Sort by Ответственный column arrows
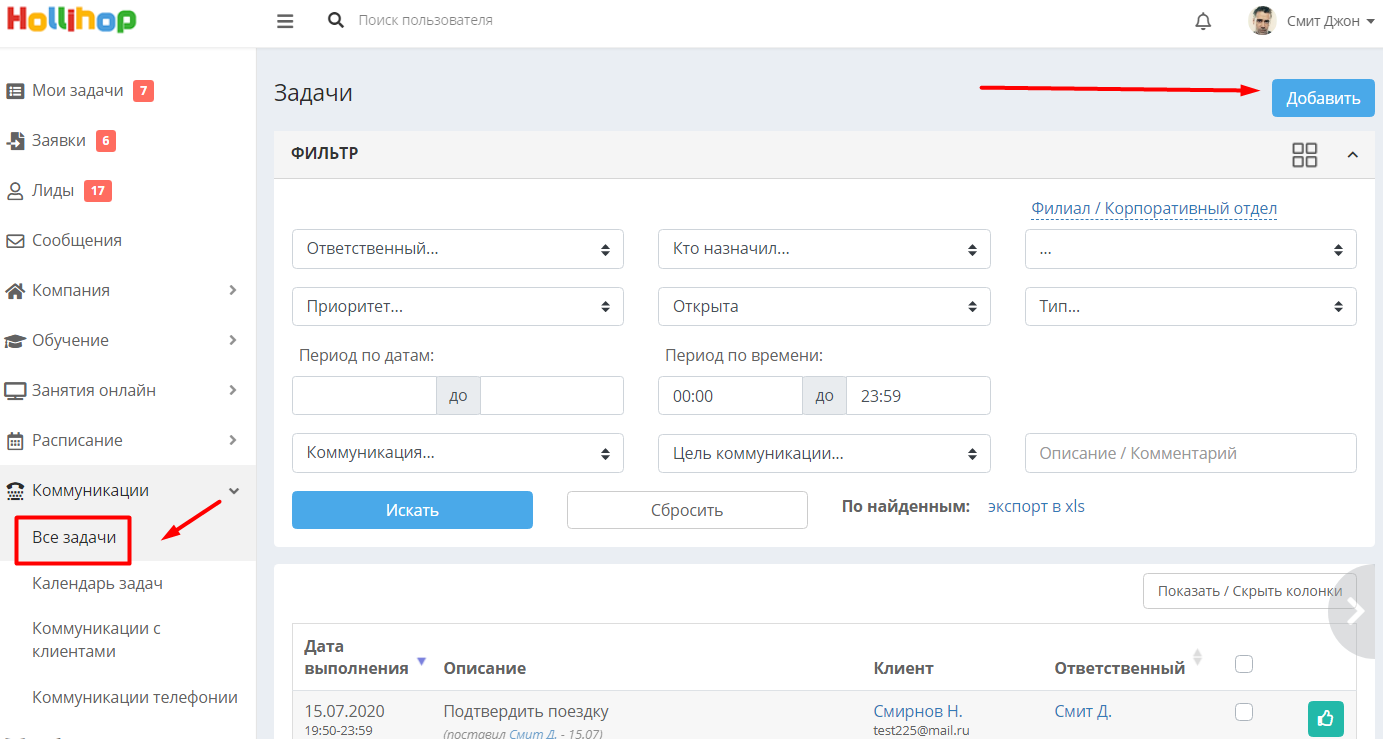The image size is (1383, 739). [x=1197, y=658]
